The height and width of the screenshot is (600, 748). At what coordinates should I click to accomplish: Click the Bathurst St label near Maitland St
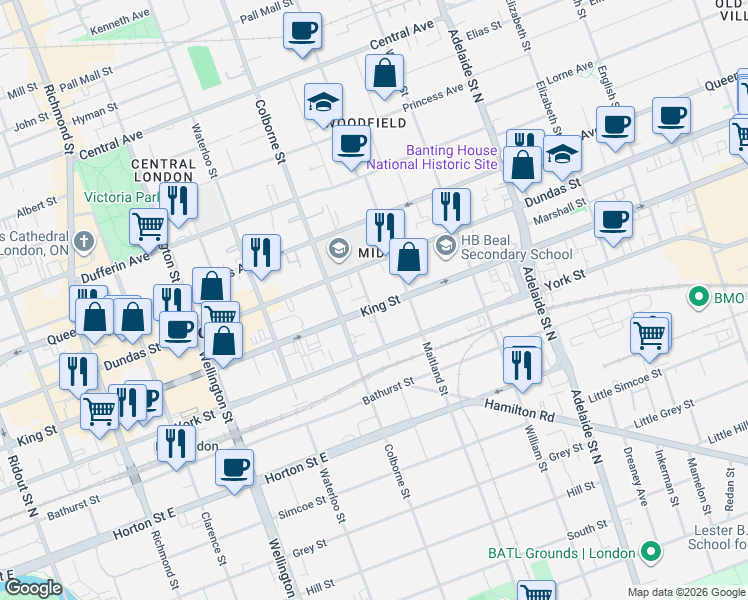pos(388,391)
